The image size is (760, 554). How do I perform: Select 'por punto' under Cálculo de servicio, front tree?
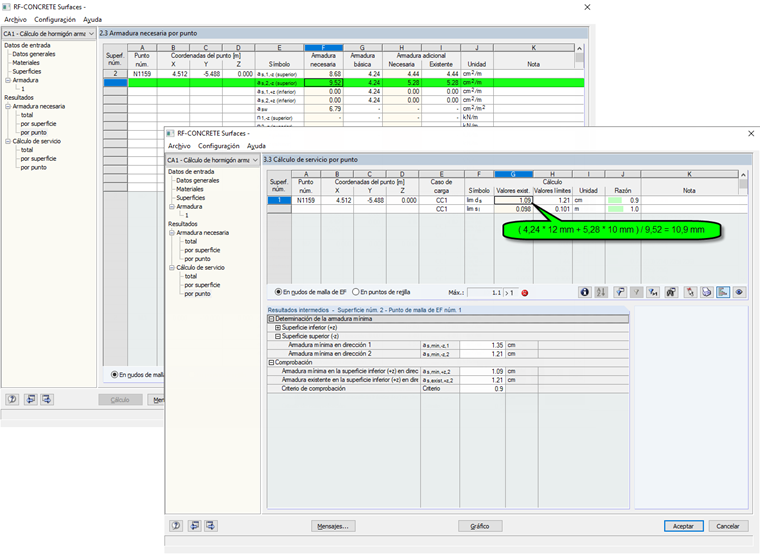click(x=197, y=294)
